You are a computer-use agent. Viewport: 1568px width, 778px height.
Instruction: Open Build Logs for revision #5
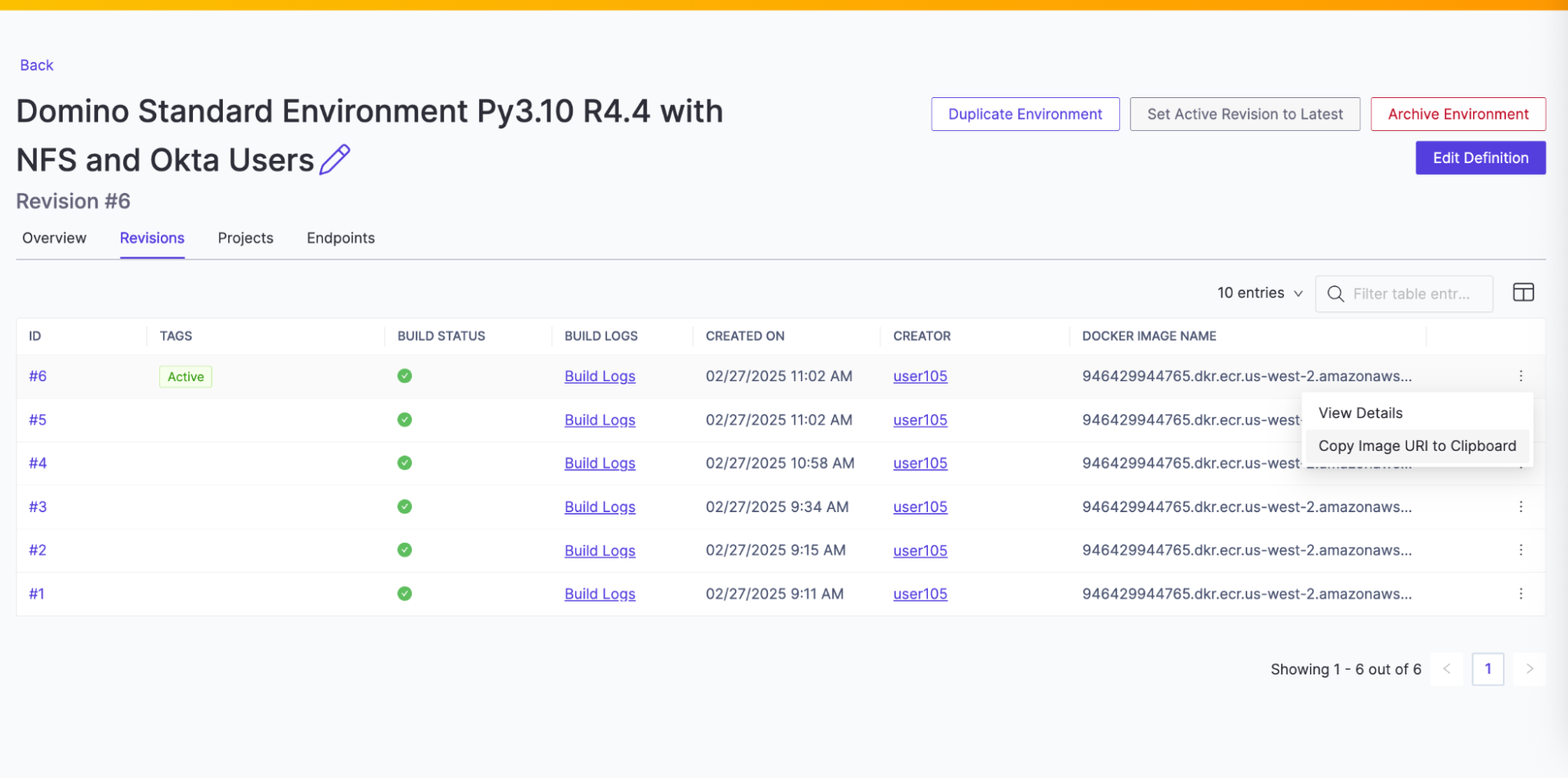600,420
